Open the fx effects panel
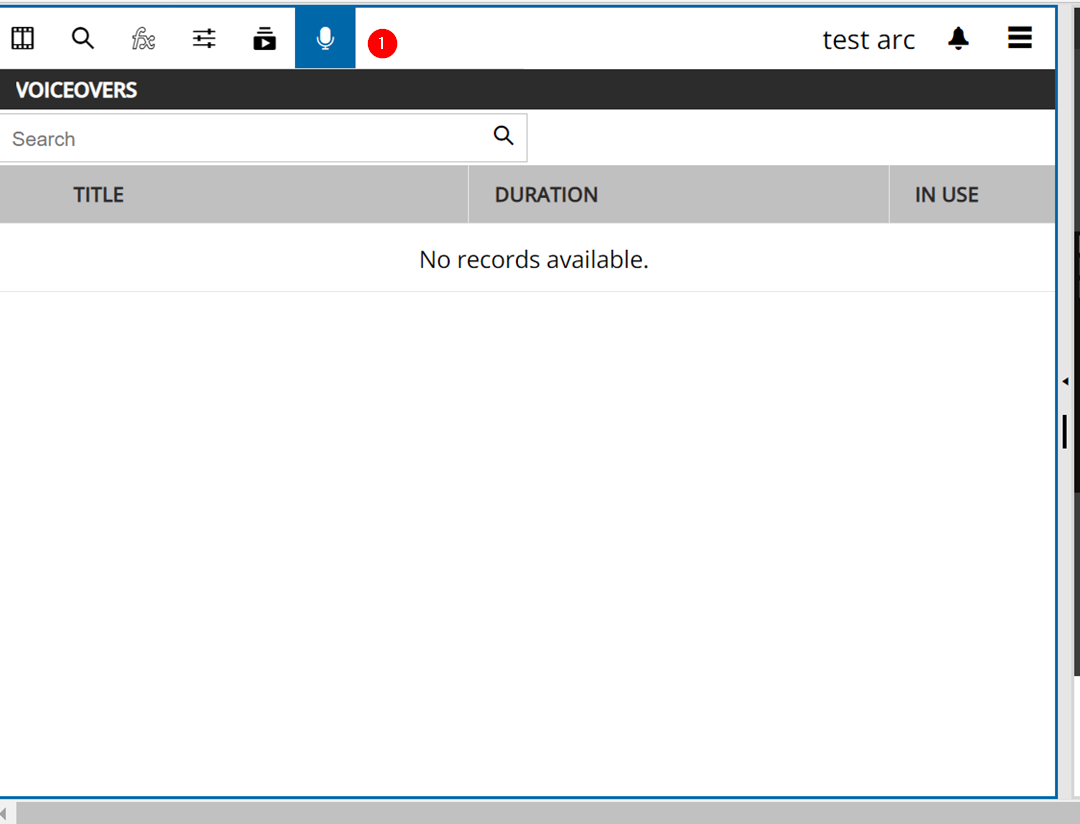The image size is (1080, 824). click(x=143, y=39)
